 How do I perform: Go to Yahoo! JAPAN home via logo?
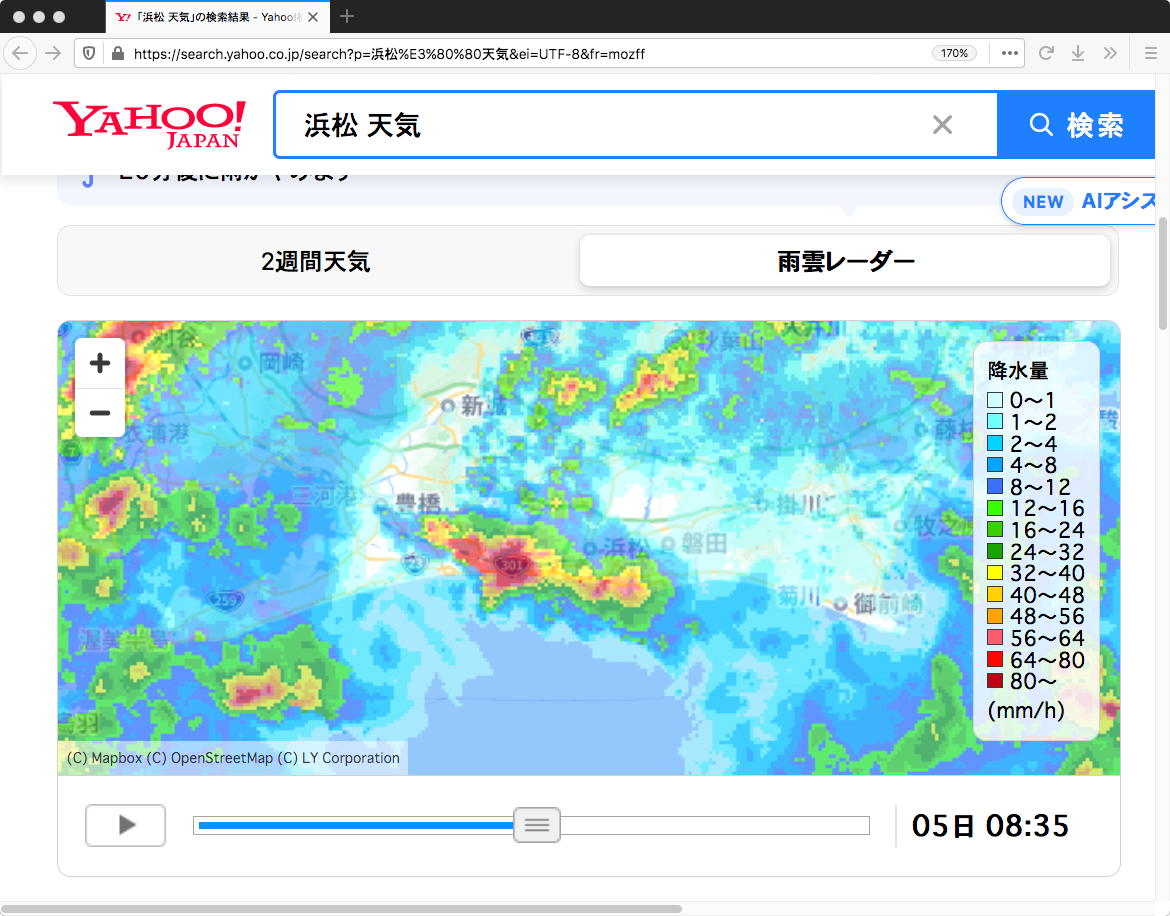pos(149,125)
